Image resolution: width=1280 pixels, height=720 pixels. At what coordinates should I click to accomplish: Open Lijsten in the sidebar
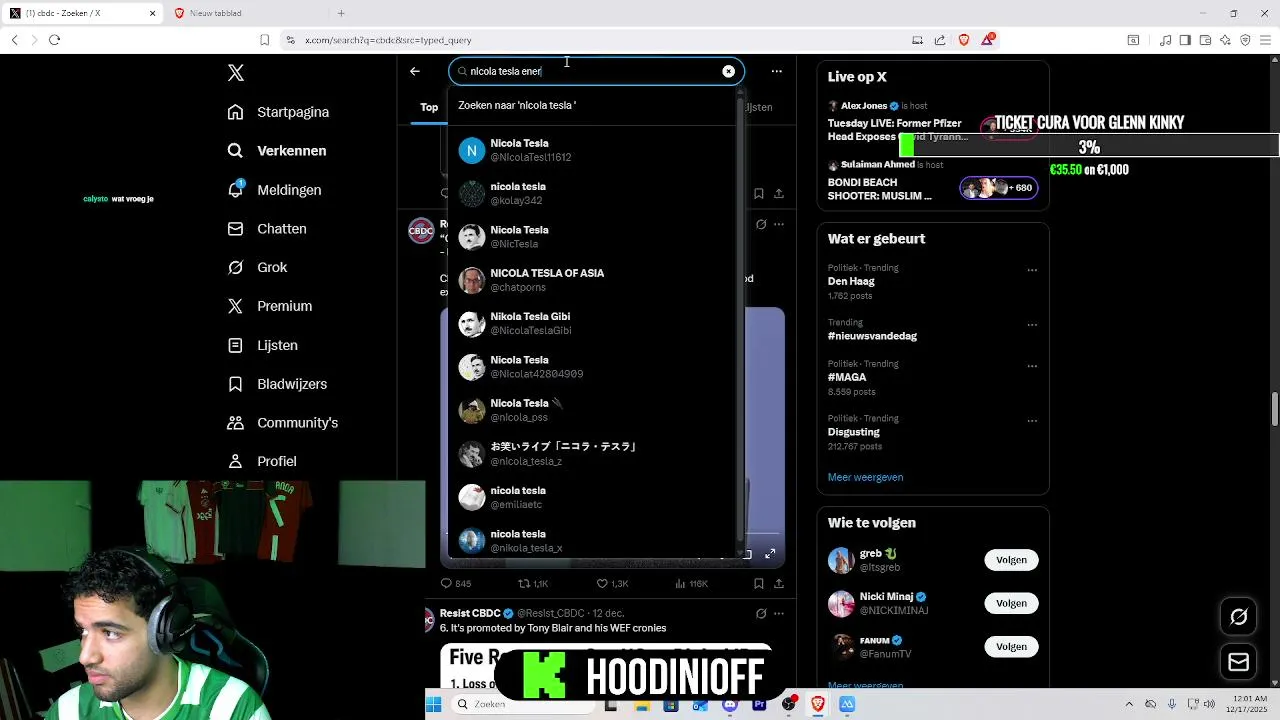pyautogui.click(x=263, y=345)
